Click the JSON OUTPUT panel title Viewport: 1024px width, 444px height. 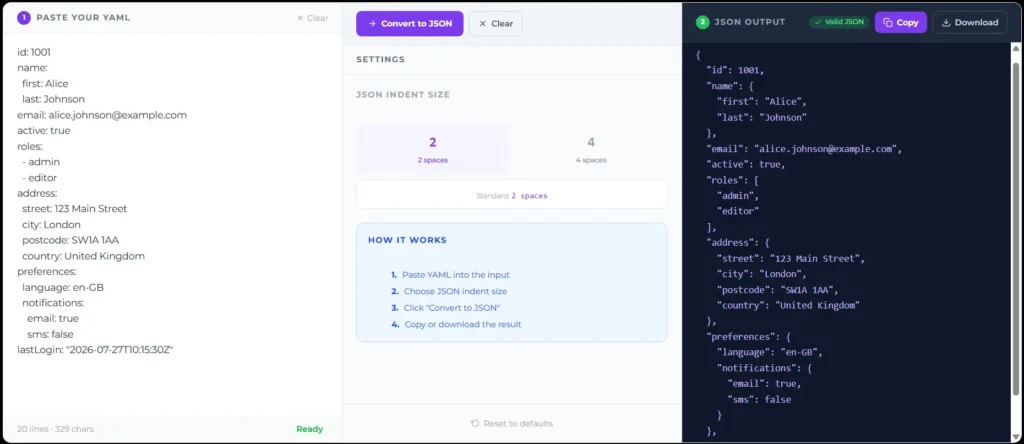point(750,22)
